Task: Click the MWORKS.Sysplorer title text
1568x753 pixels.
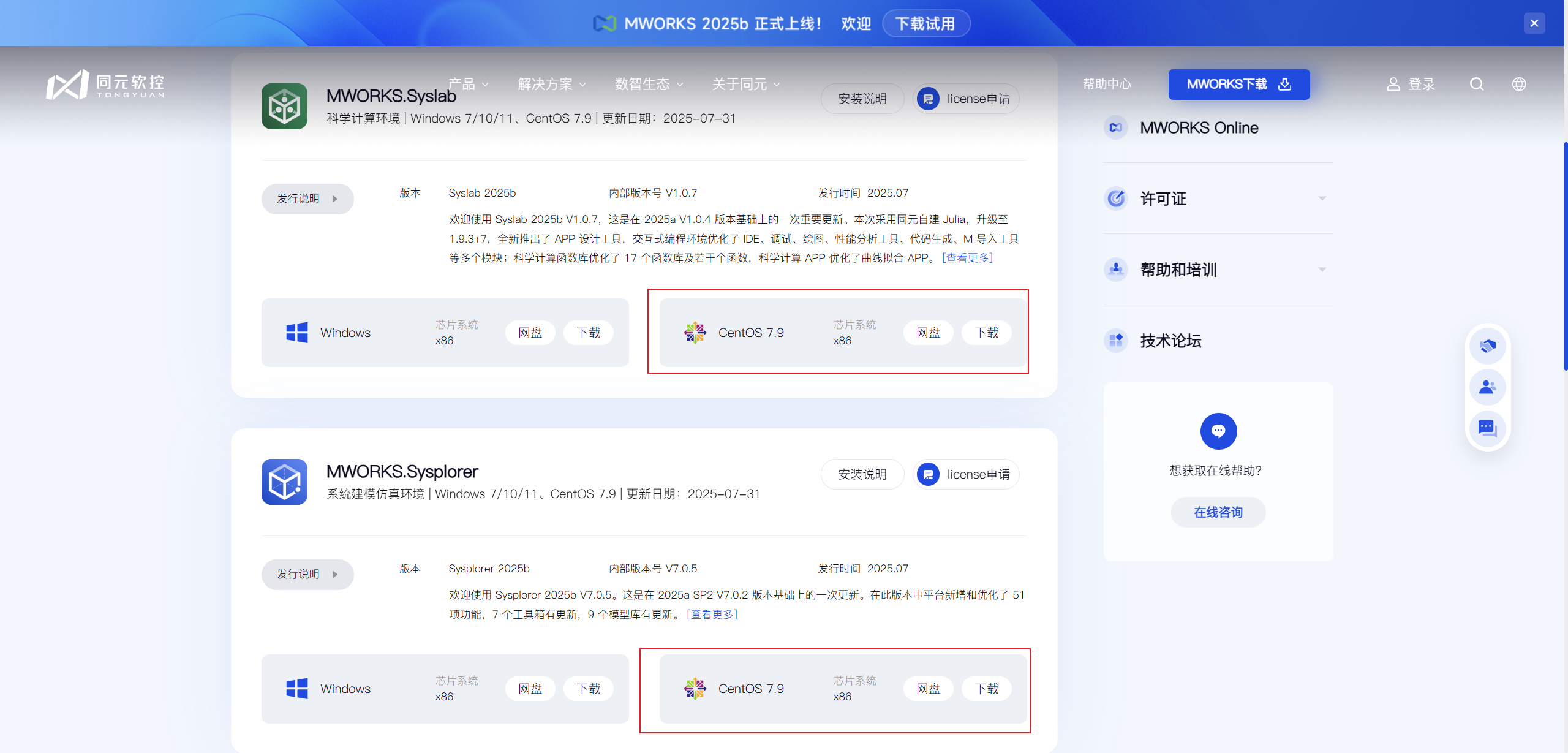Action: (402, 471)
